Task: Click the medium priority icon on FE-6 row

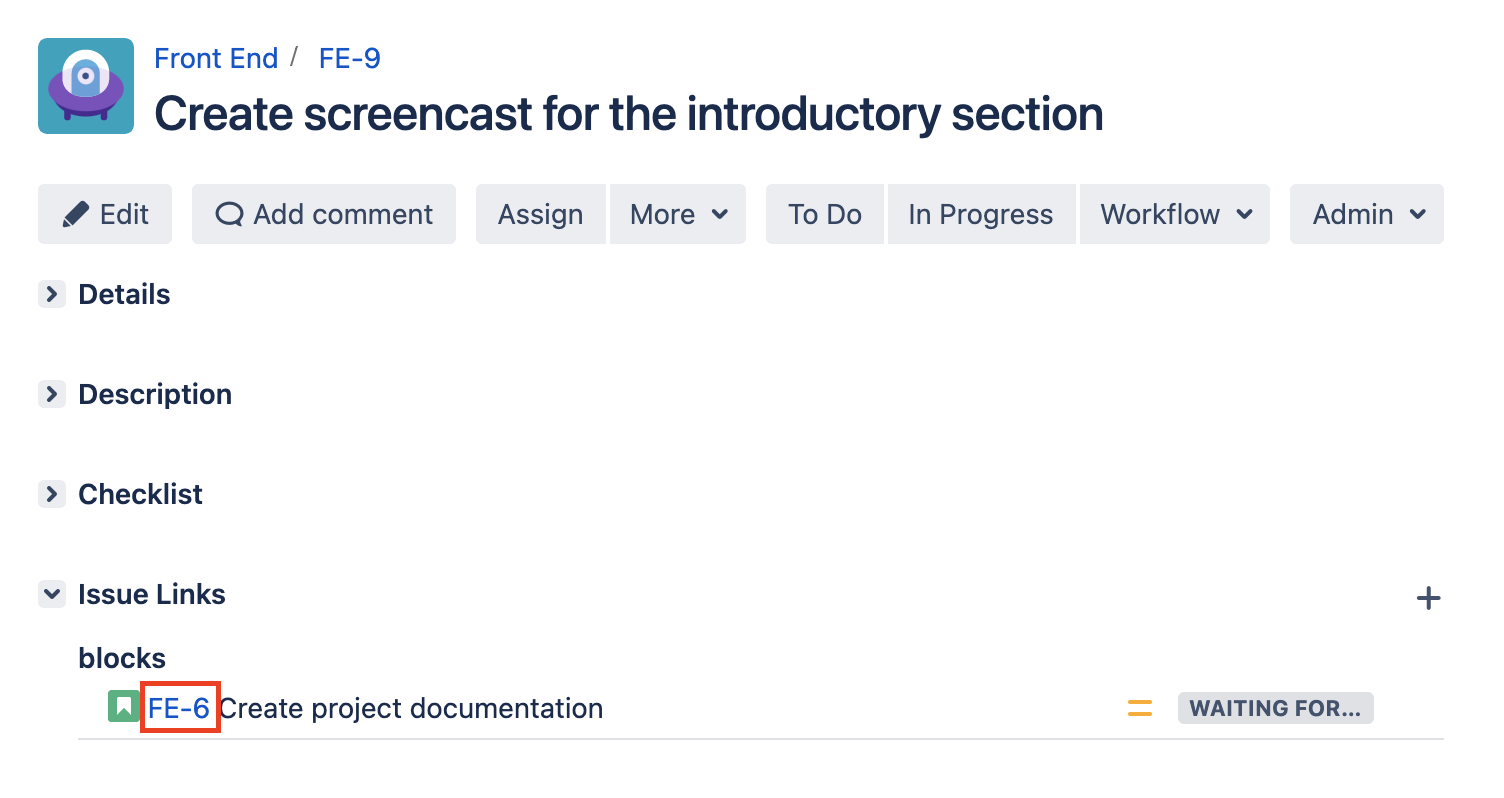Action: [x=1140, y=709]
